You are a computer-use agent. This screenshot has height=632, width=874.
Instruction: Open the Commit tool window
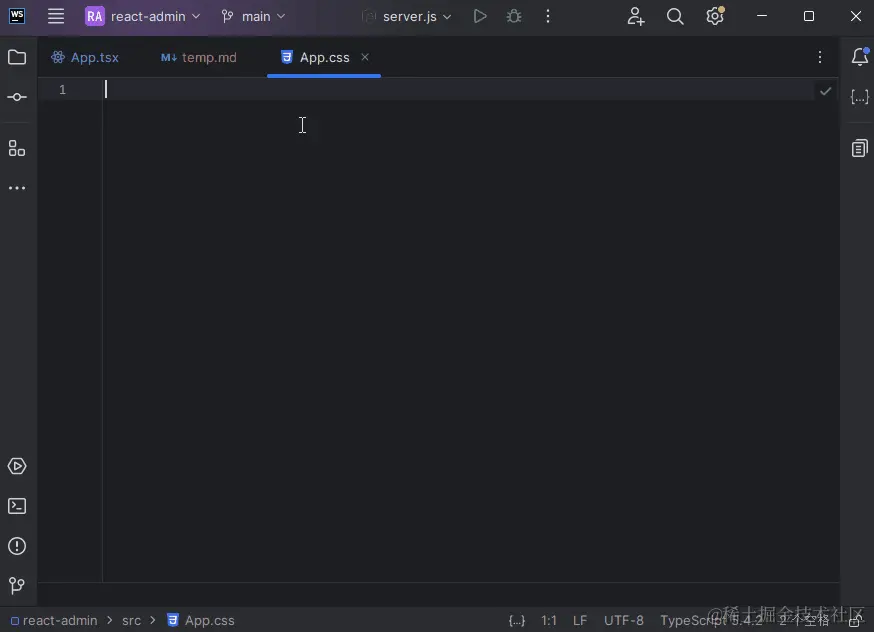tap(17, 97)
